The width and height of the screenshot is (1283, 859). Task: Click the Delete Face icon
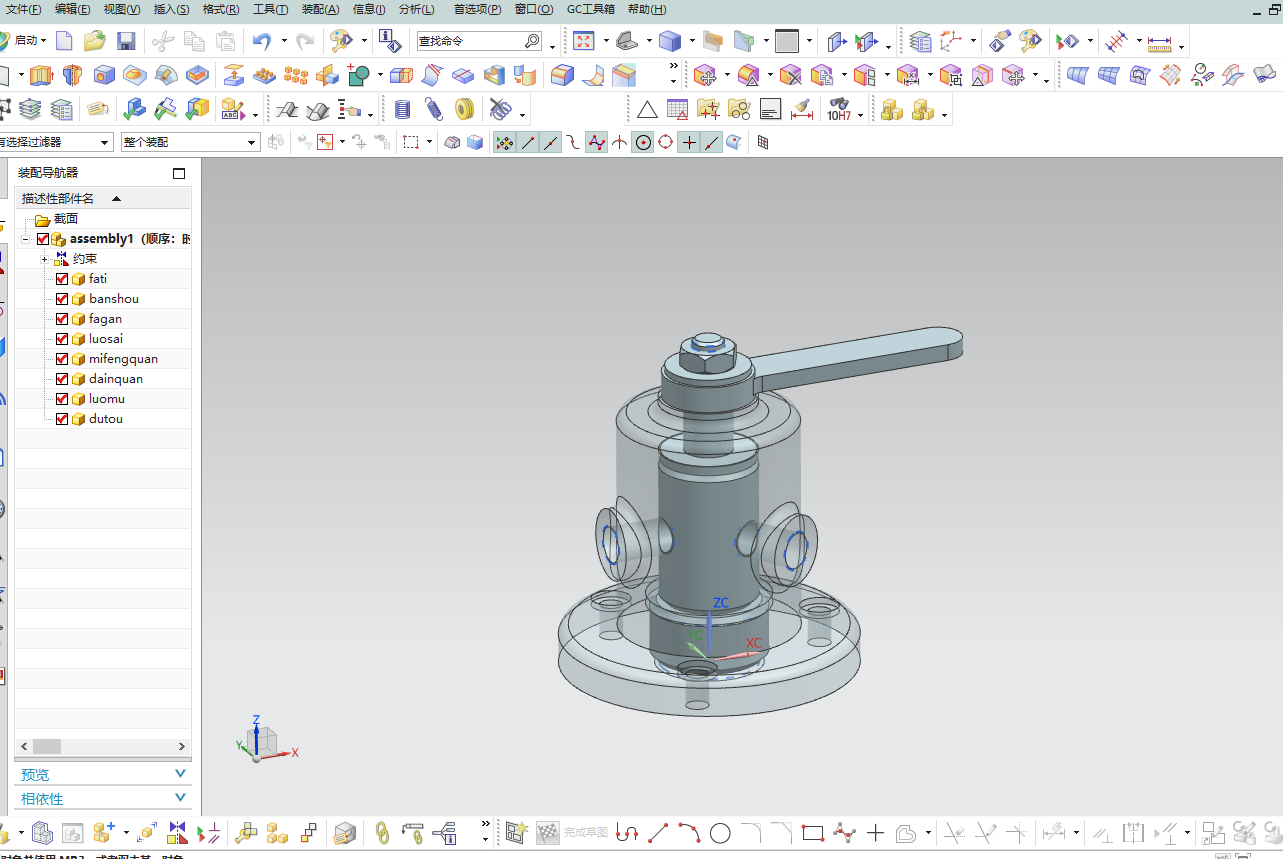(x=791, y=75)
